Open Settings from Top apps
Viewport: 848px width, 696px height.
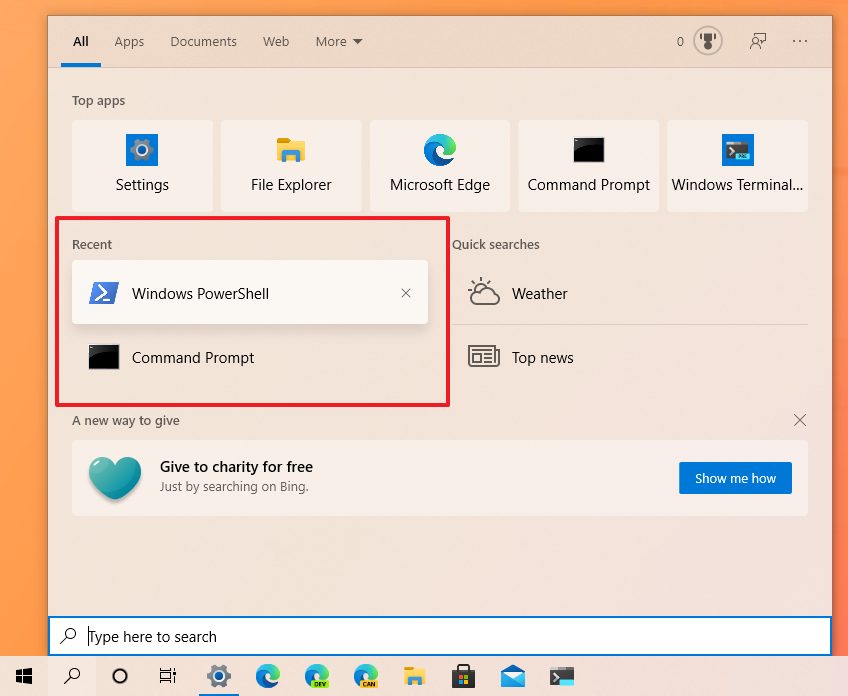[141, 166]
